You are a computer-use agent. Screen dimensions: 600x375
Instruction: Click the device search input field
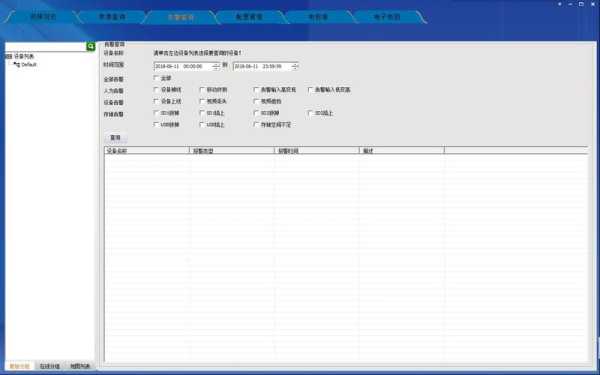[x=46, y=47]
